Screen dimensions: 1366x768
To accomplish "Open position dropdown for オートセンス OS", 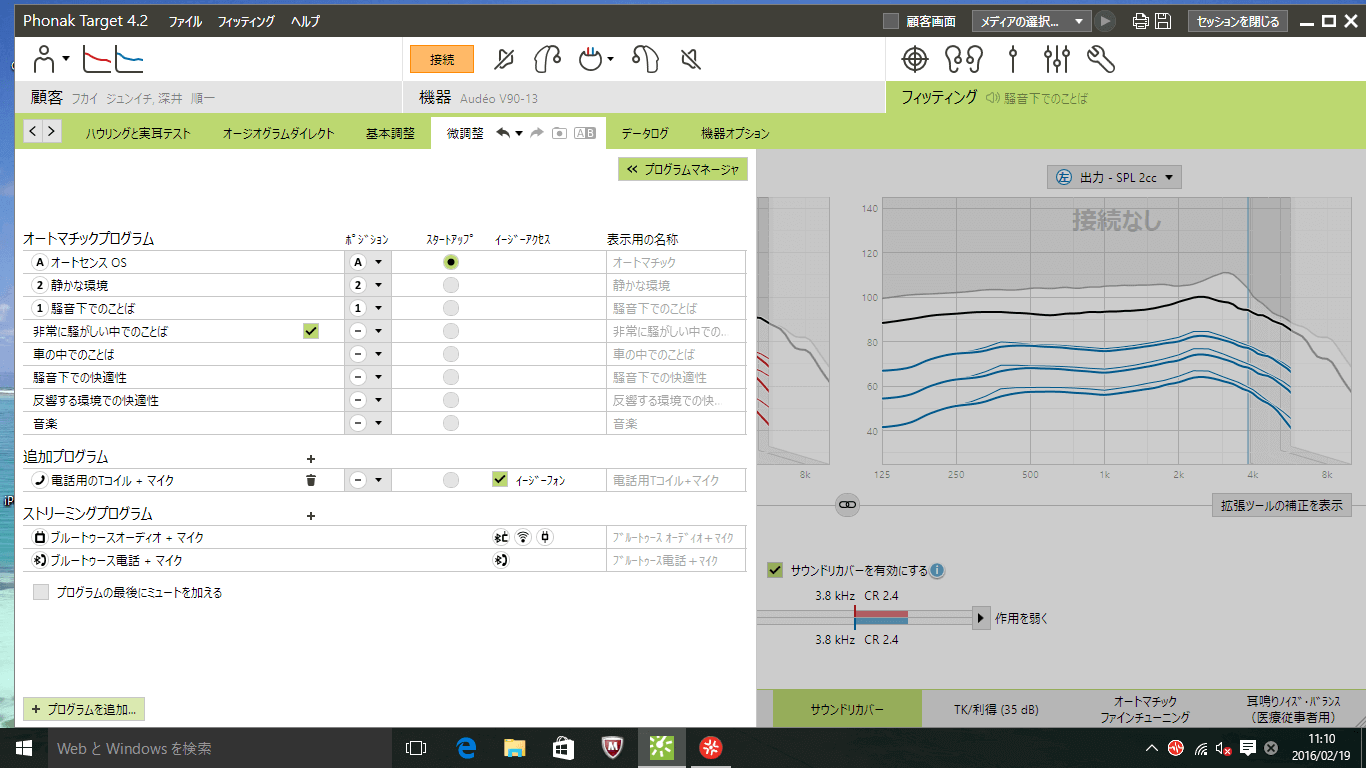I will (367, 262).
